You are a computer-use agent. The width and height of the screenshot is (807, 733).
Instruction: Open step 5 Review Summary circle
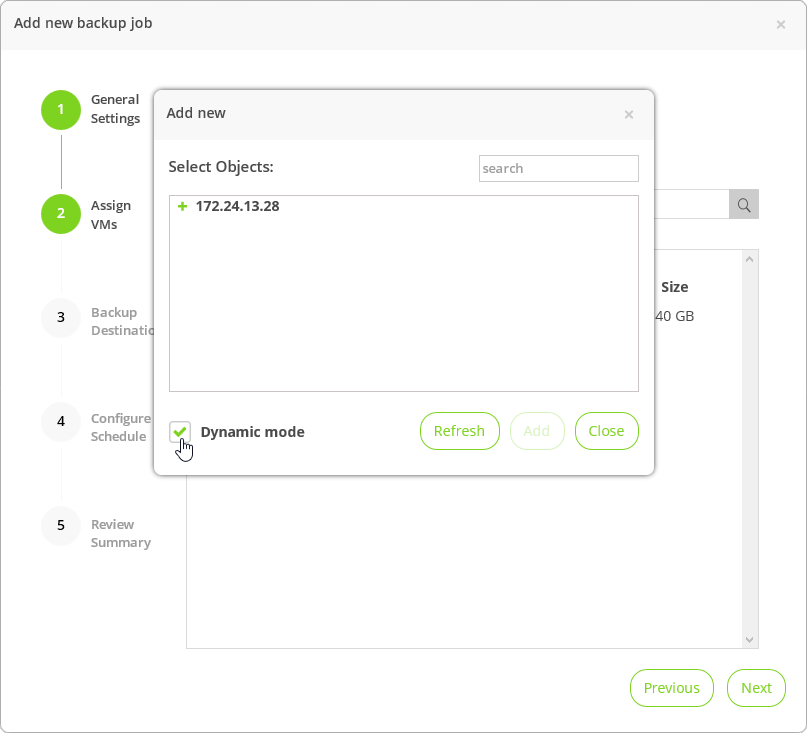click(61, 526)
